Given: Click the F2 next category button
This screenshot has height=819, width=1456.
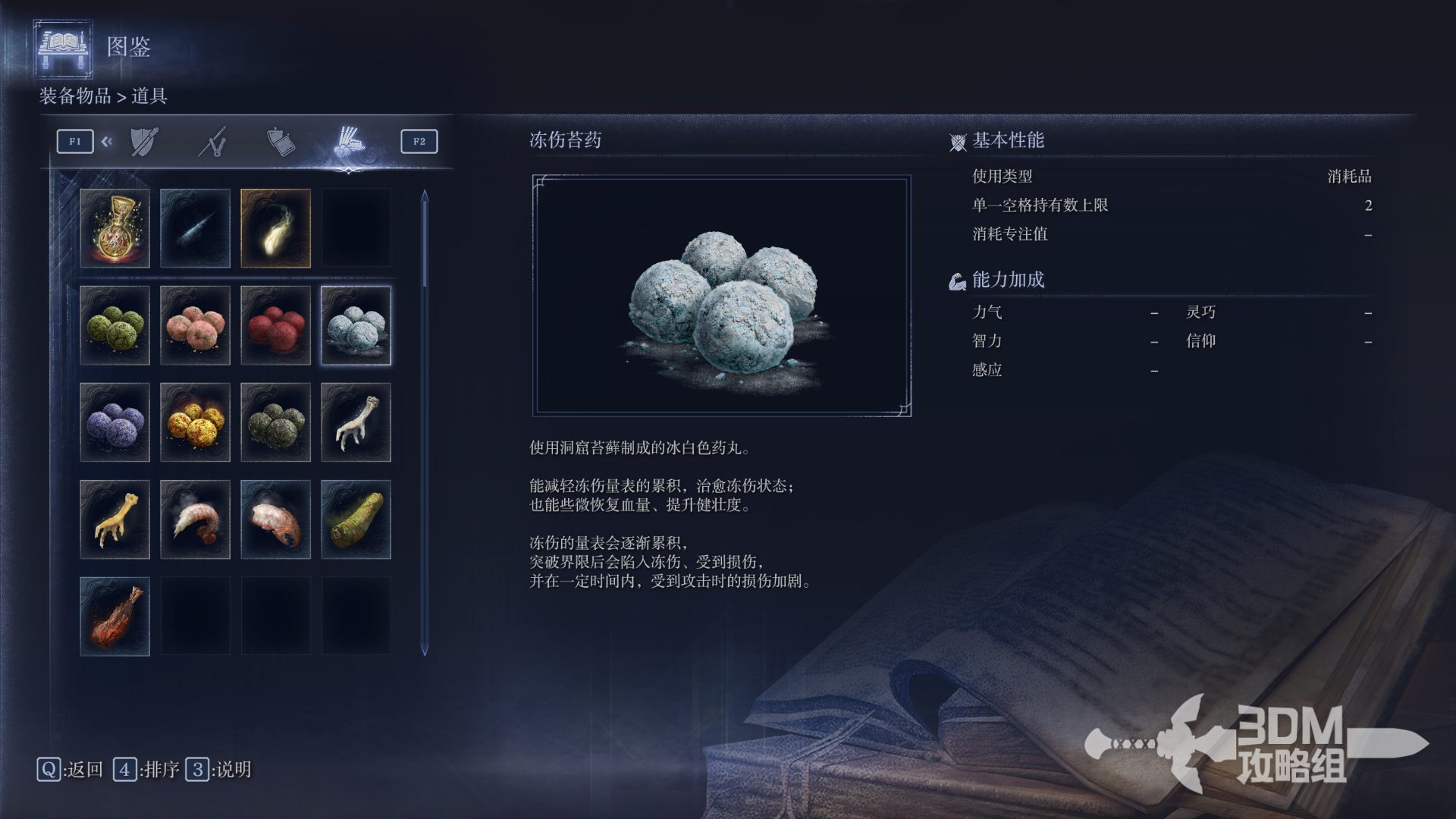Looking at the screenshot, I should pos(419,141).
